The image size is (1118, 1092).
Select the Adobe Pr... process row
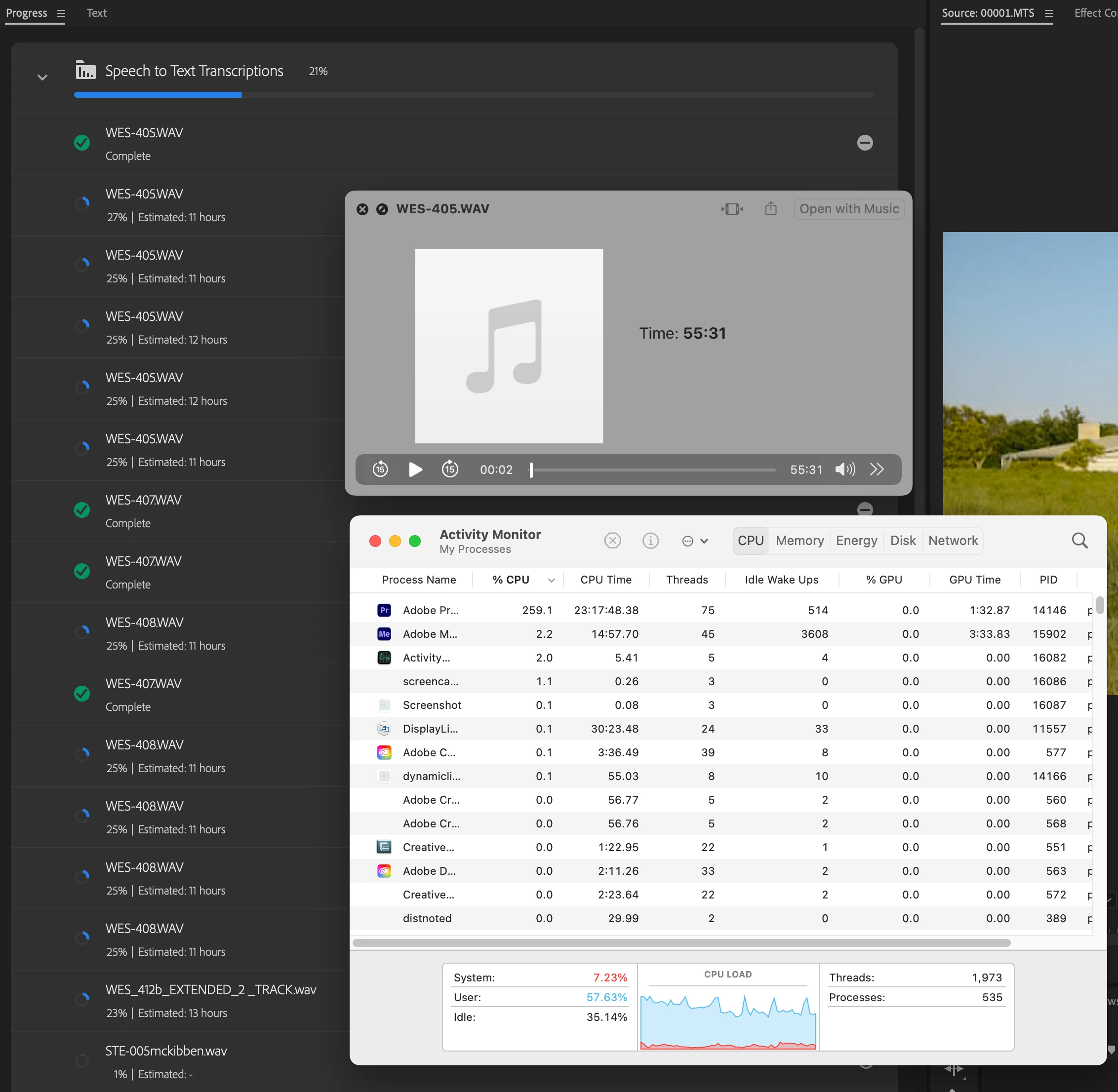pos(430,610)
